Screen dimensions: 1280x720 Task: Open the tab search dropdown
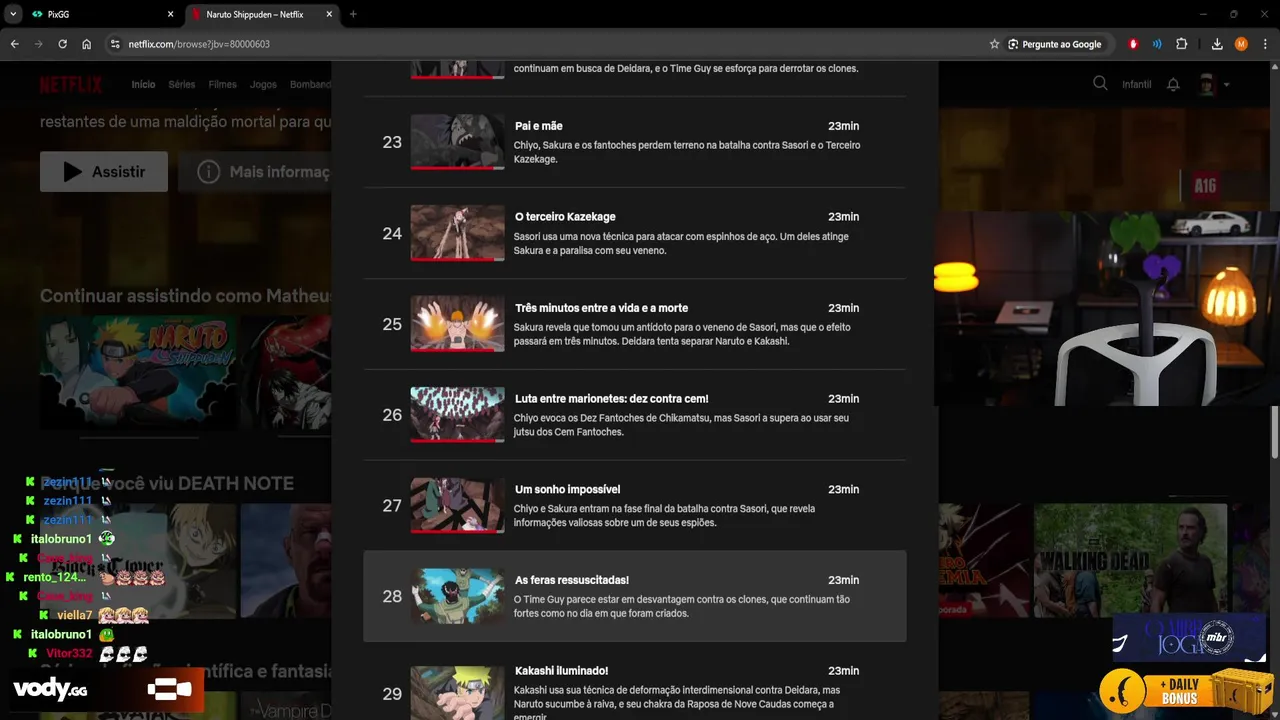pos(13,14)
